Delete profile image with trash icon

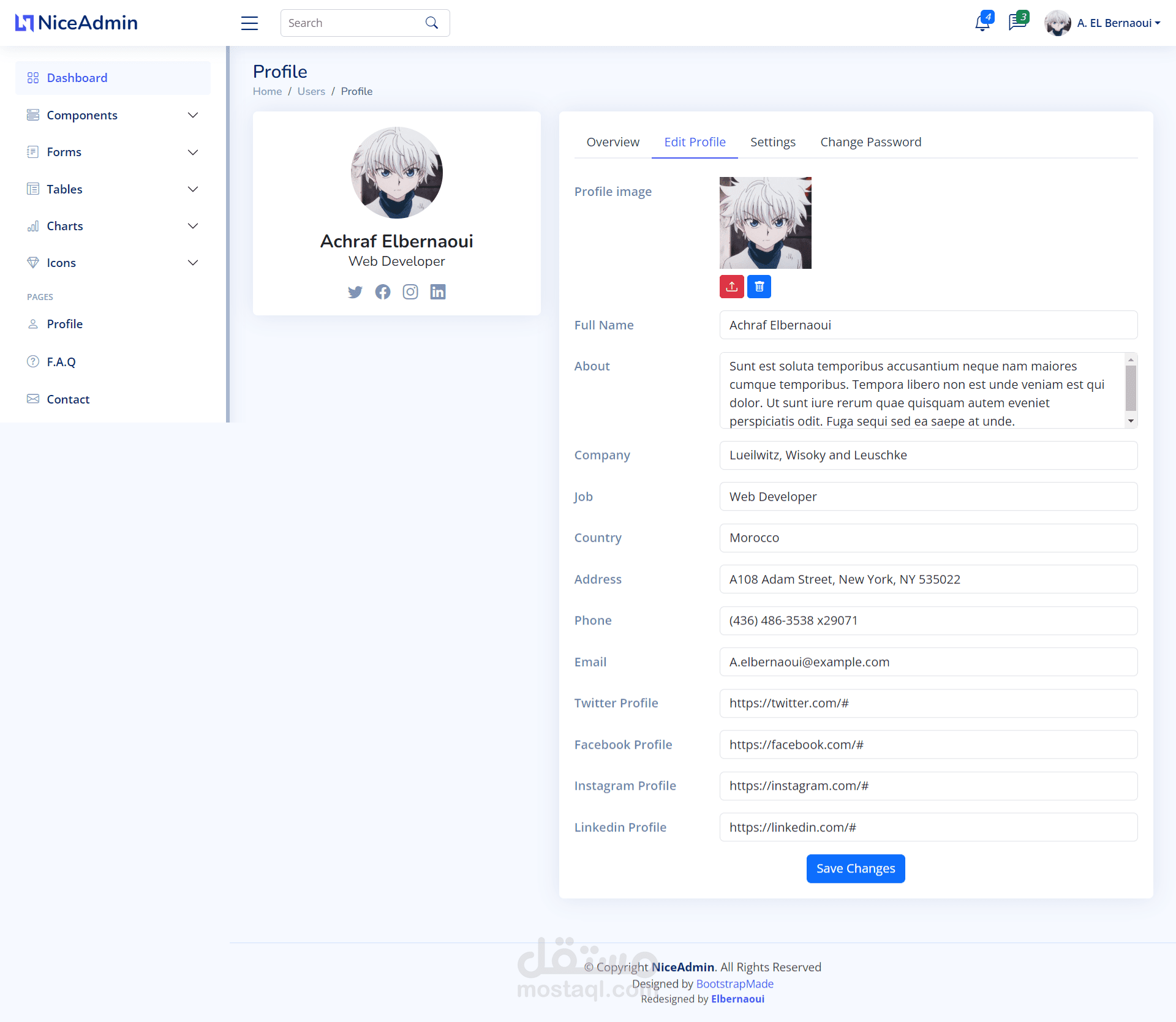coord(759,287)
